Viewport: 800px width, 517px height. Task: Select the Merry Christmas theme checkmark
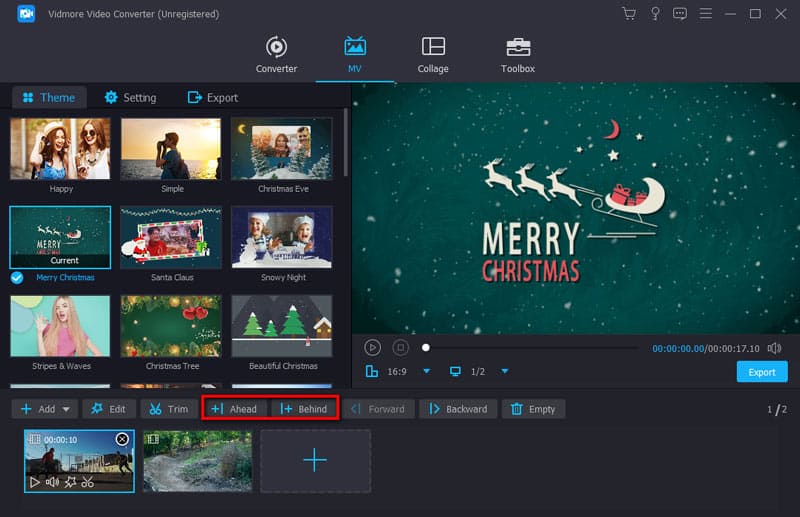[17, 277]
